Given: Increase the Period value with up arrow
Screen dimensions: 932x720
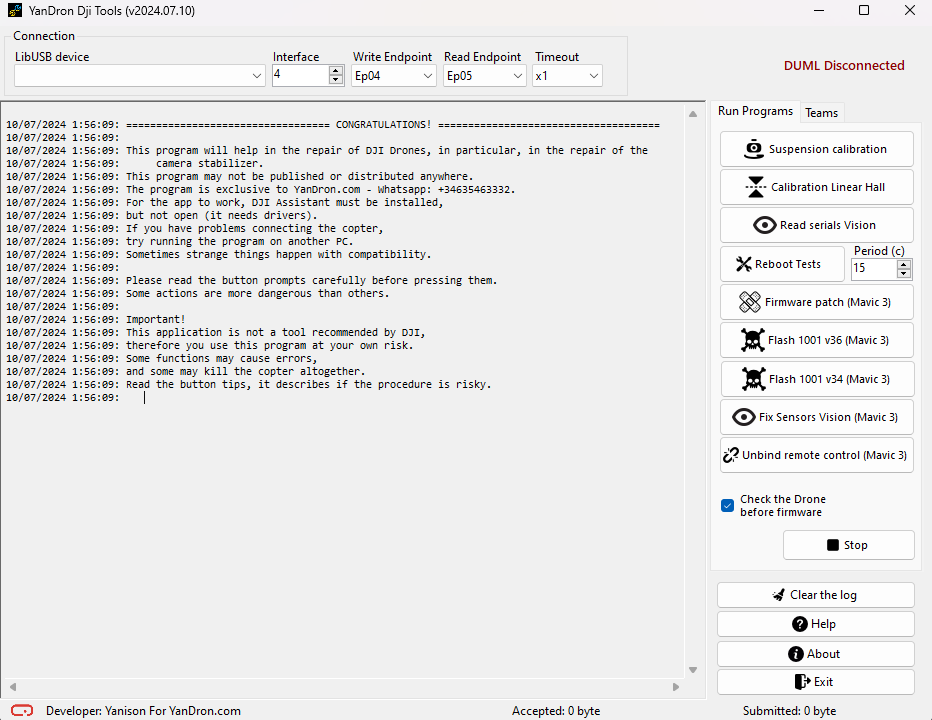Looking at the screenshot, I should [904, 264].
